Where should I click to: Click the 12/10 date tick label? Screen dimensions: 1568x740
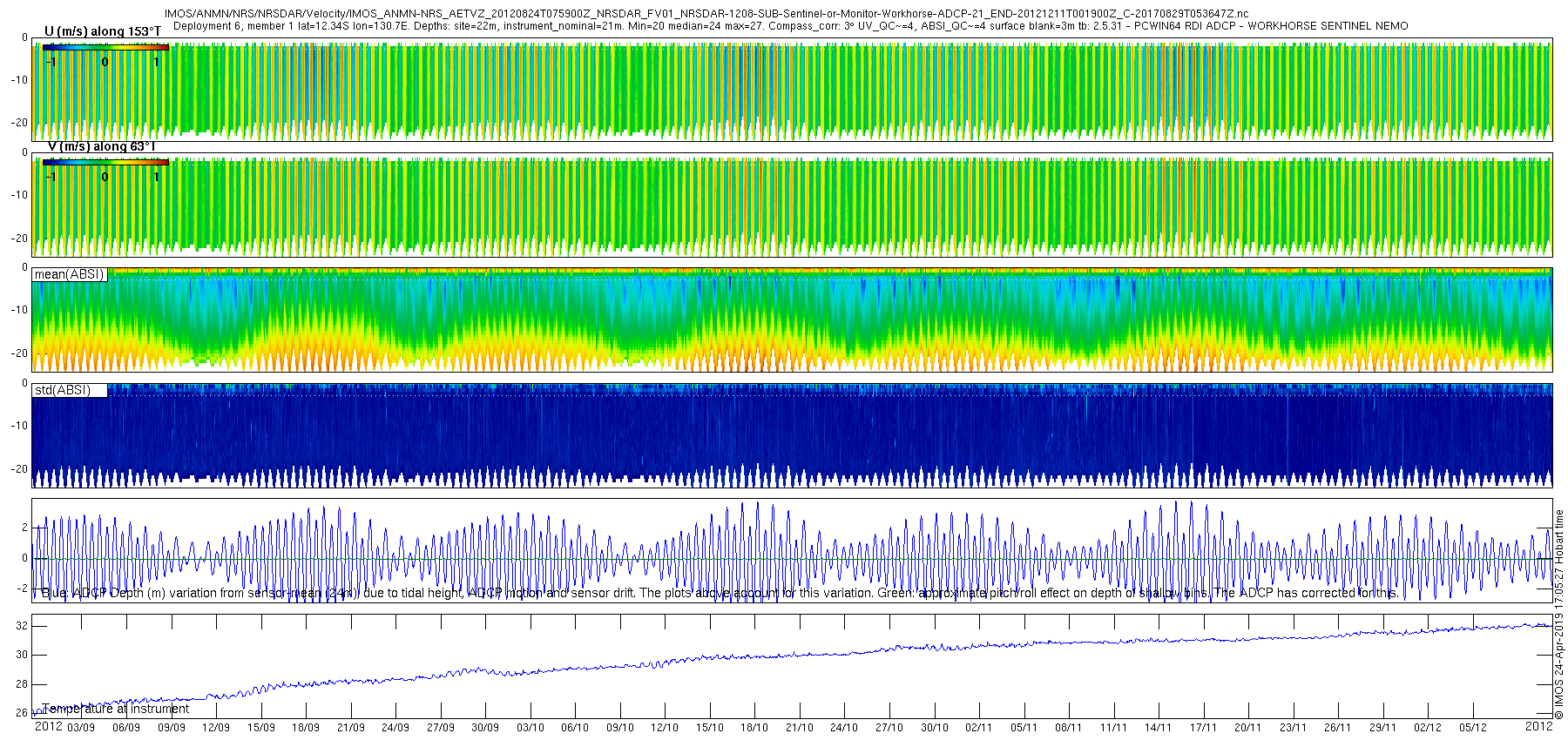tap(665, 728)
